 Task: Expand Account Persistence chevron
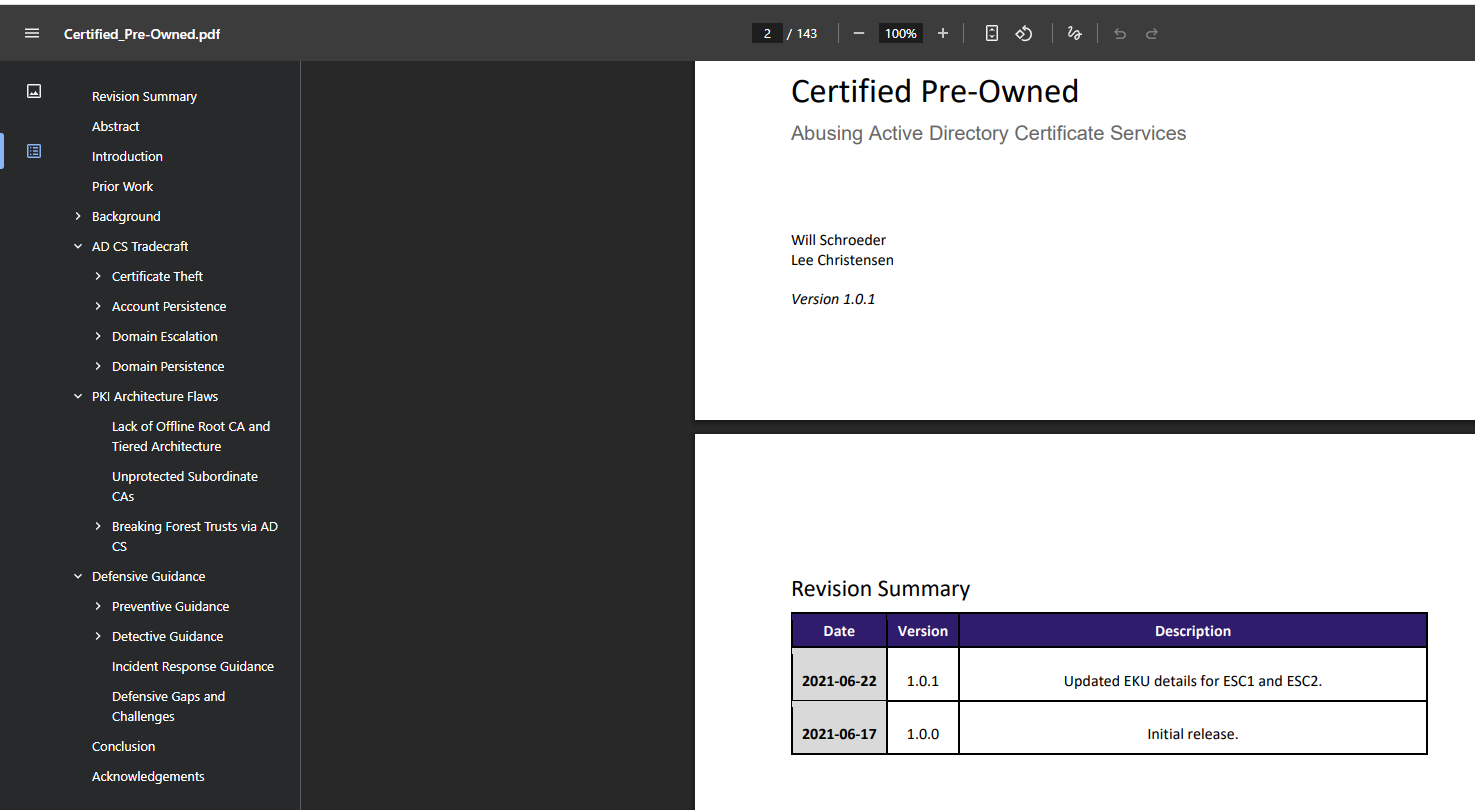98,306
